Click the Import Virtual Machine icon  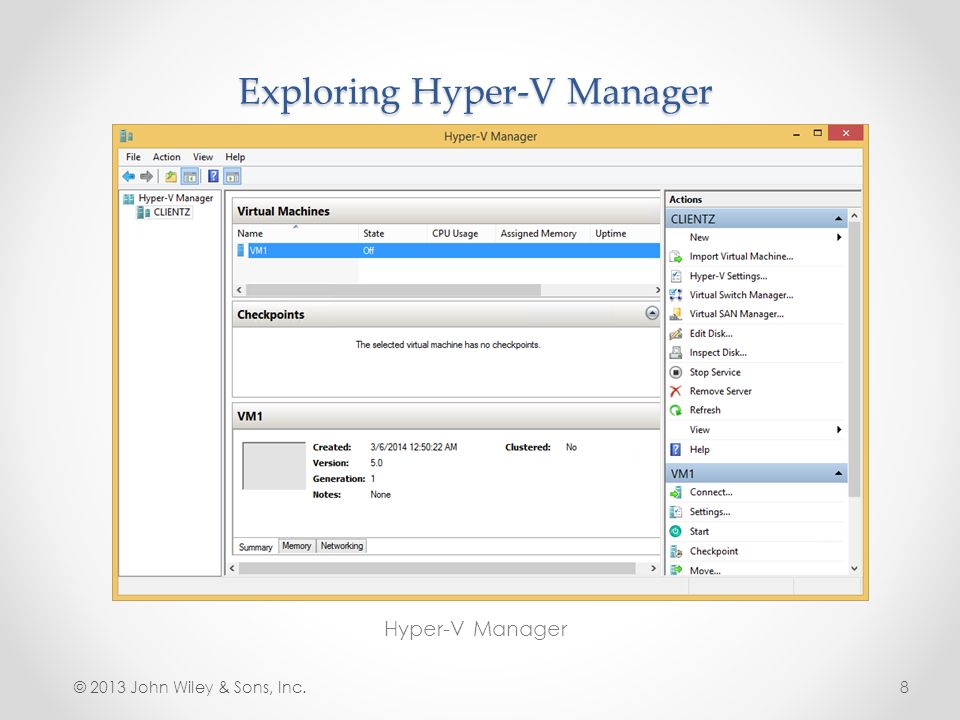point(676,257)
